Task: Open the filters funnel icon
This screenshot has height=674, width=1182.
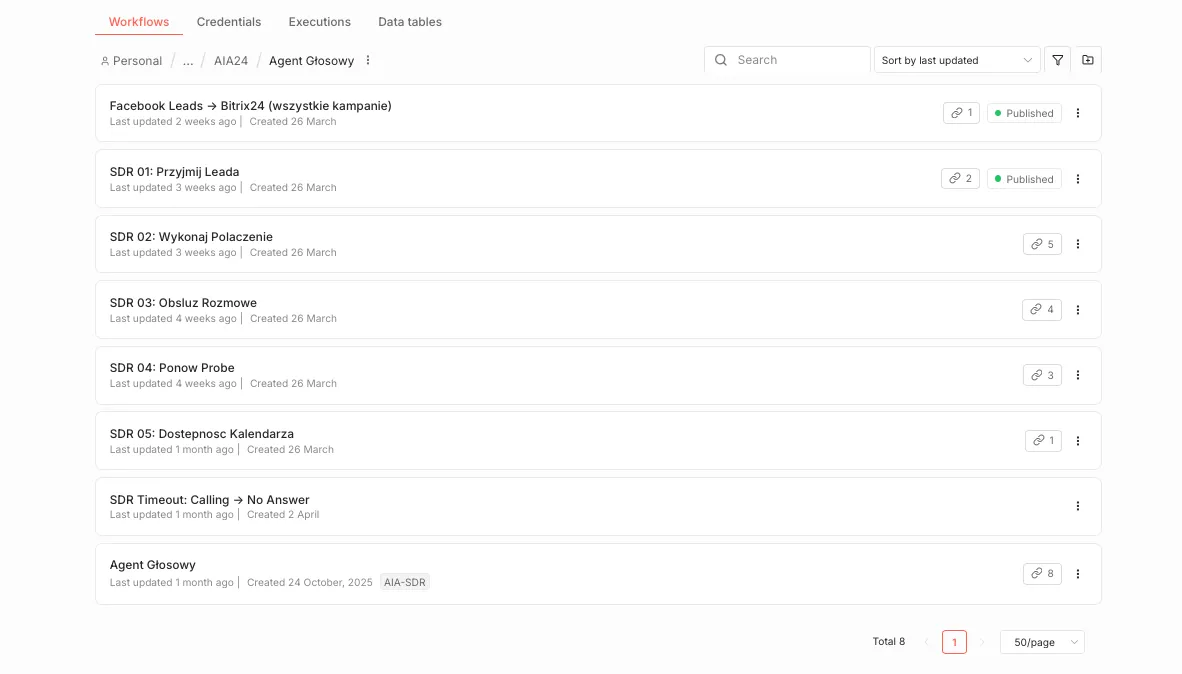Action: pyautogui.click(x=1058, y=60)
